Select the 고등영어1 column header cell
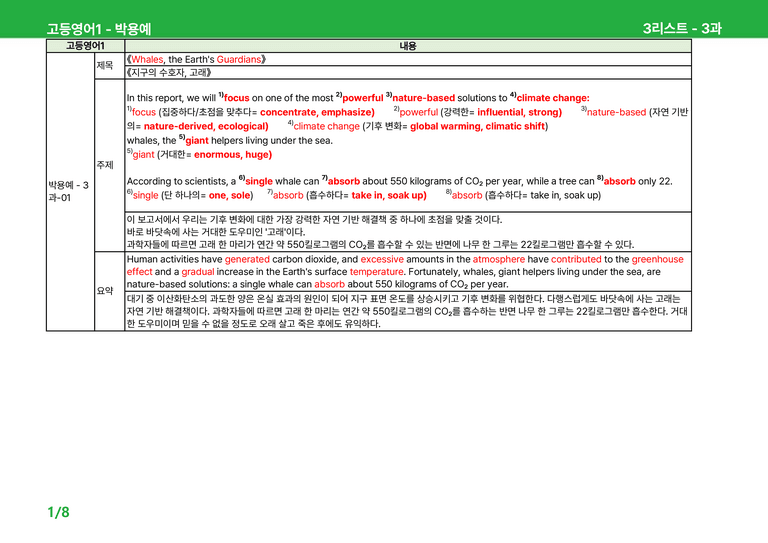The image size is (768, 543). (x=85, y=46)
